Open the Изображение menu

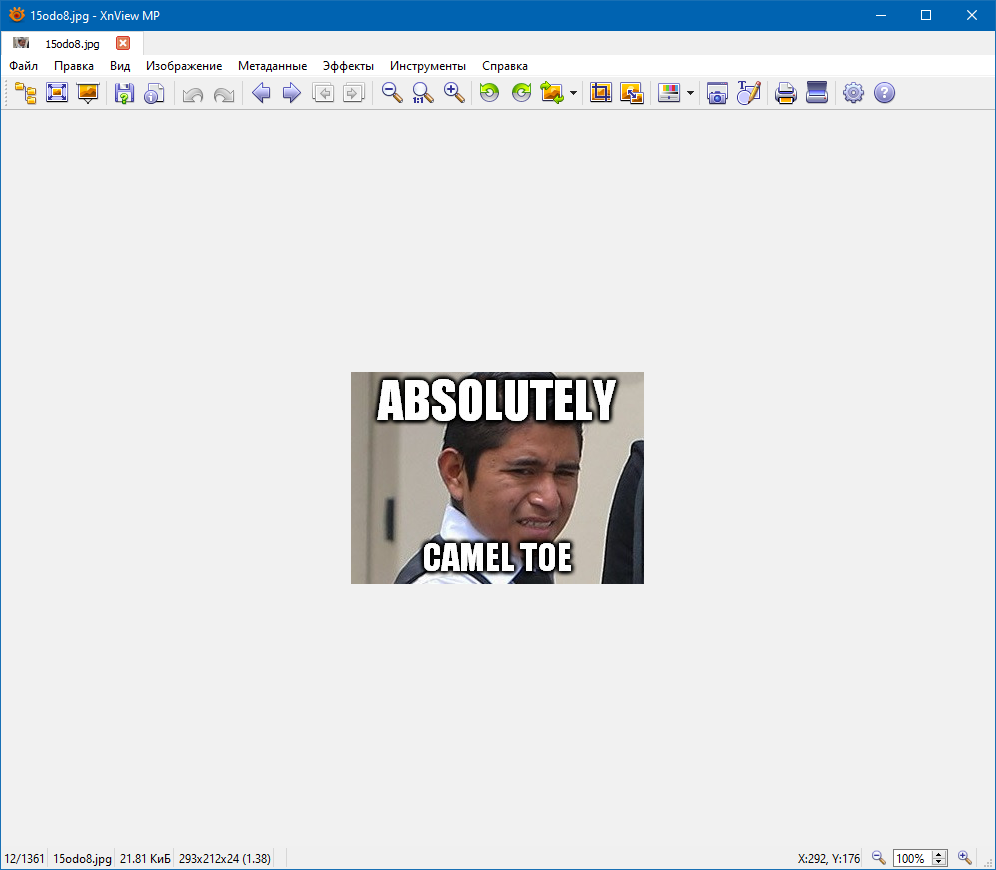[184, 66]
